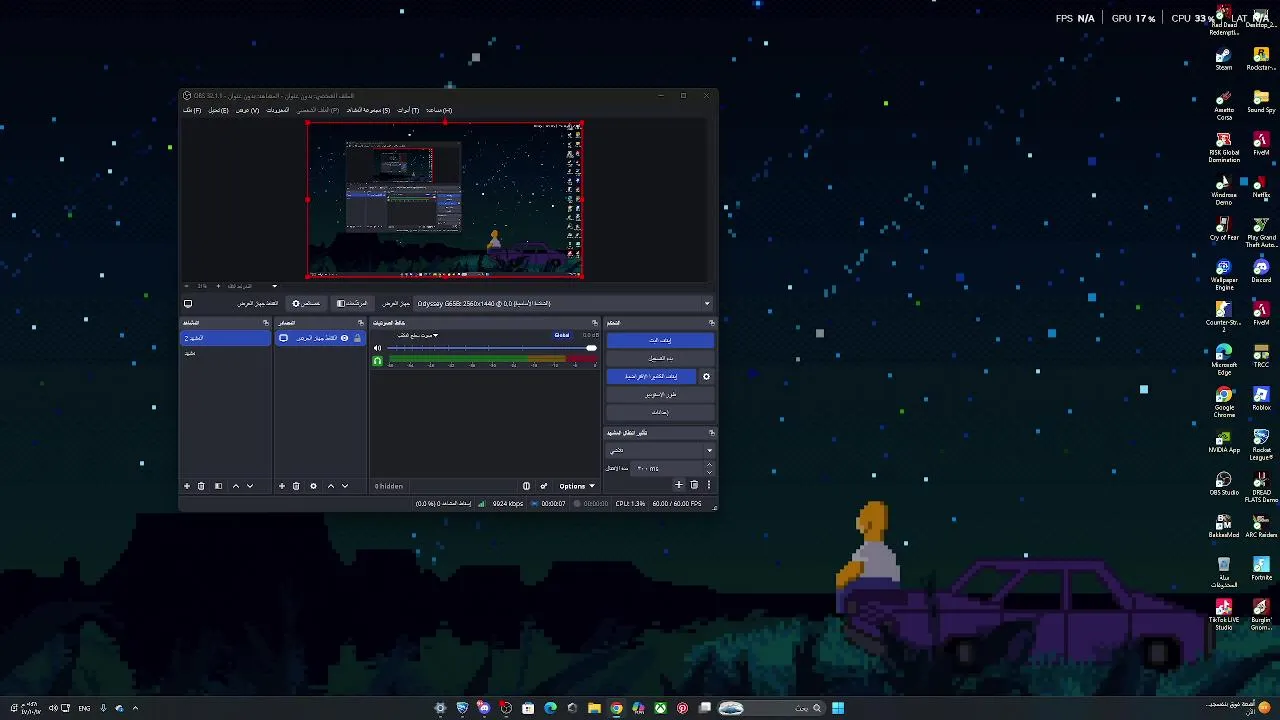Open the File (F) menu in OBS
The height and width of the screenshot is (720, 1280).
point(192,110)
